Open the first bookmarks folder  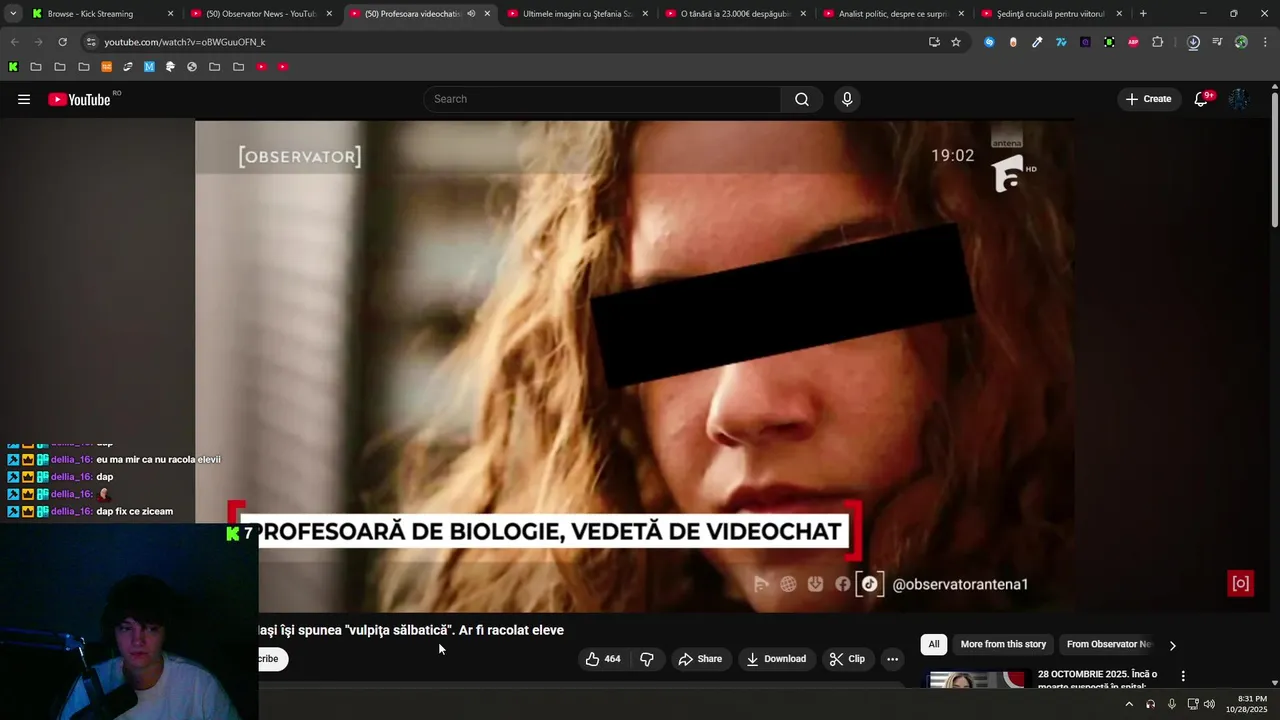(x=36, y=67)
